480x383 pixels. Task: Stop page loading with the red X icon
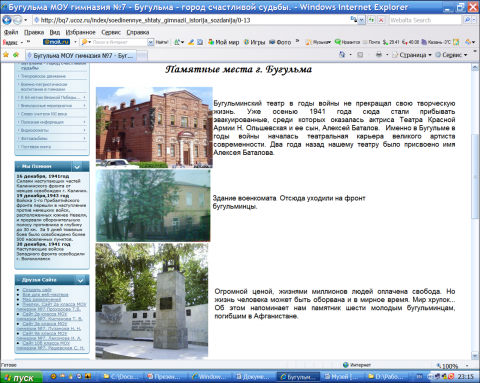point(381,20)
